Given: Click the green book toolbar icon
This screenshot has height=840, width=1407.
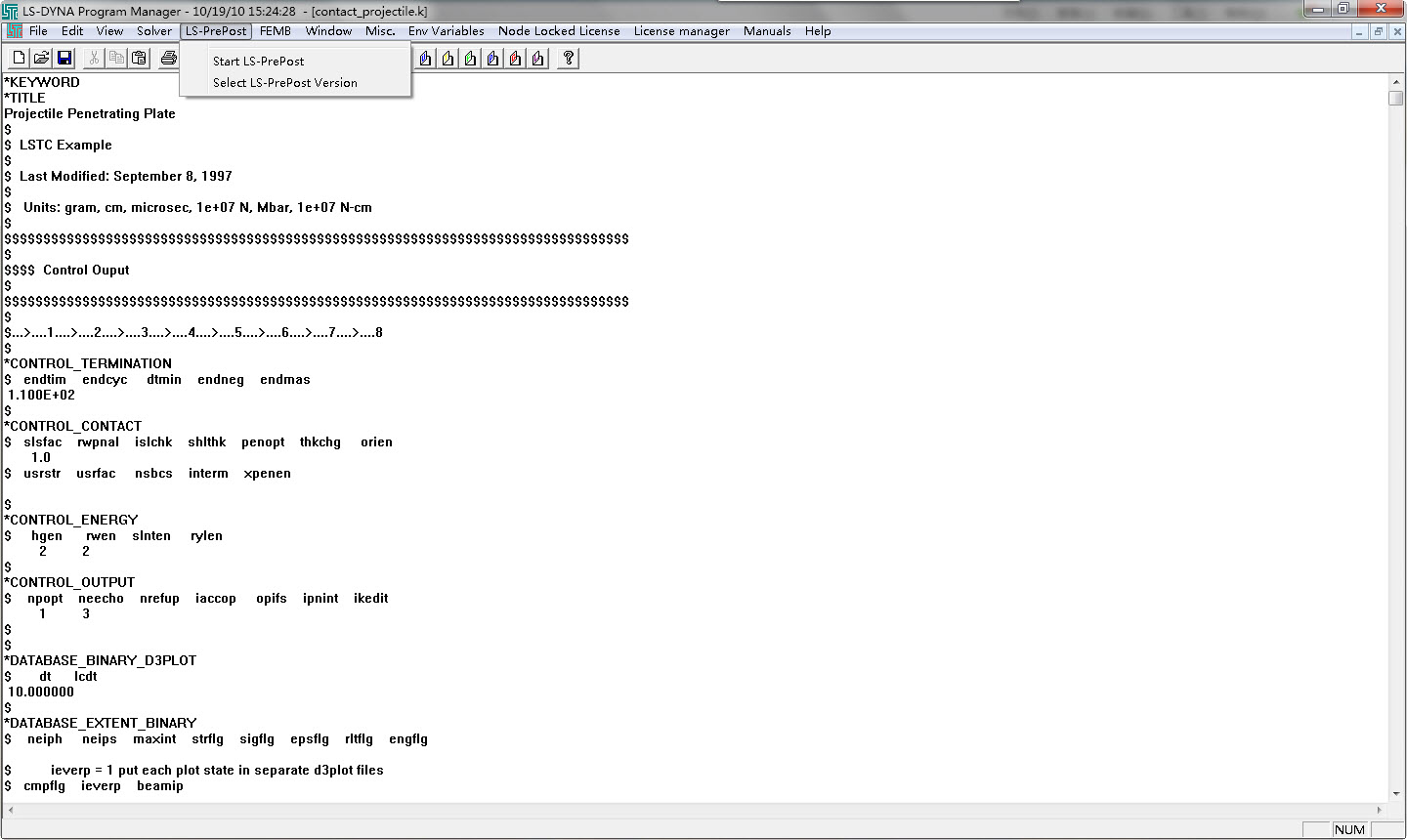Looking at the screenshot, I should (470, 59).
